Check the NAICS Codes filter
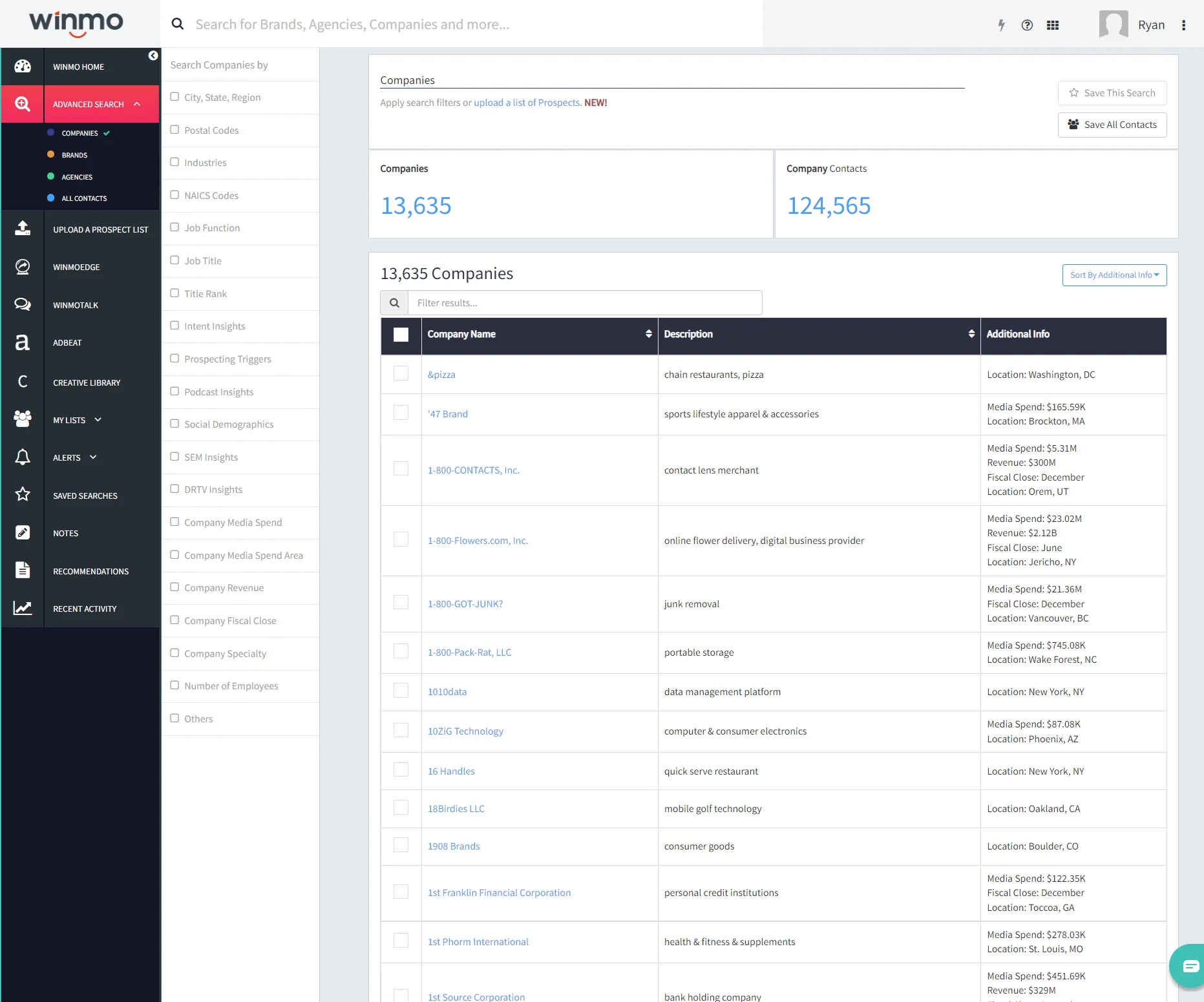 click(x=174, y=195)
